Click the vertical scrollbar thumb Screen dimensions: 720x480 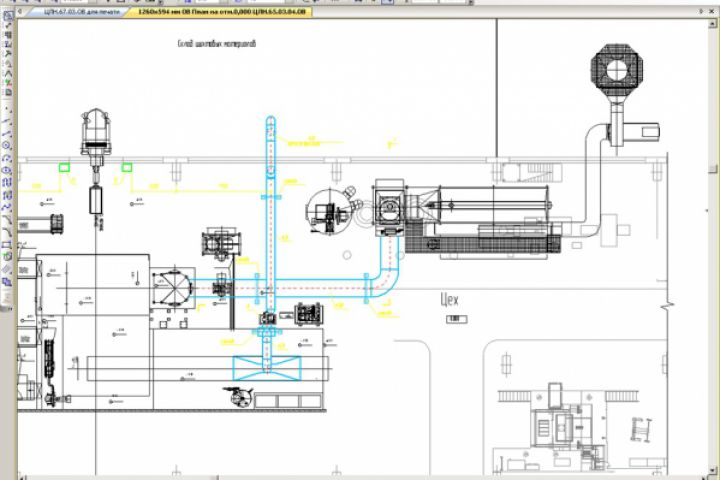click(x=713, y=169)
